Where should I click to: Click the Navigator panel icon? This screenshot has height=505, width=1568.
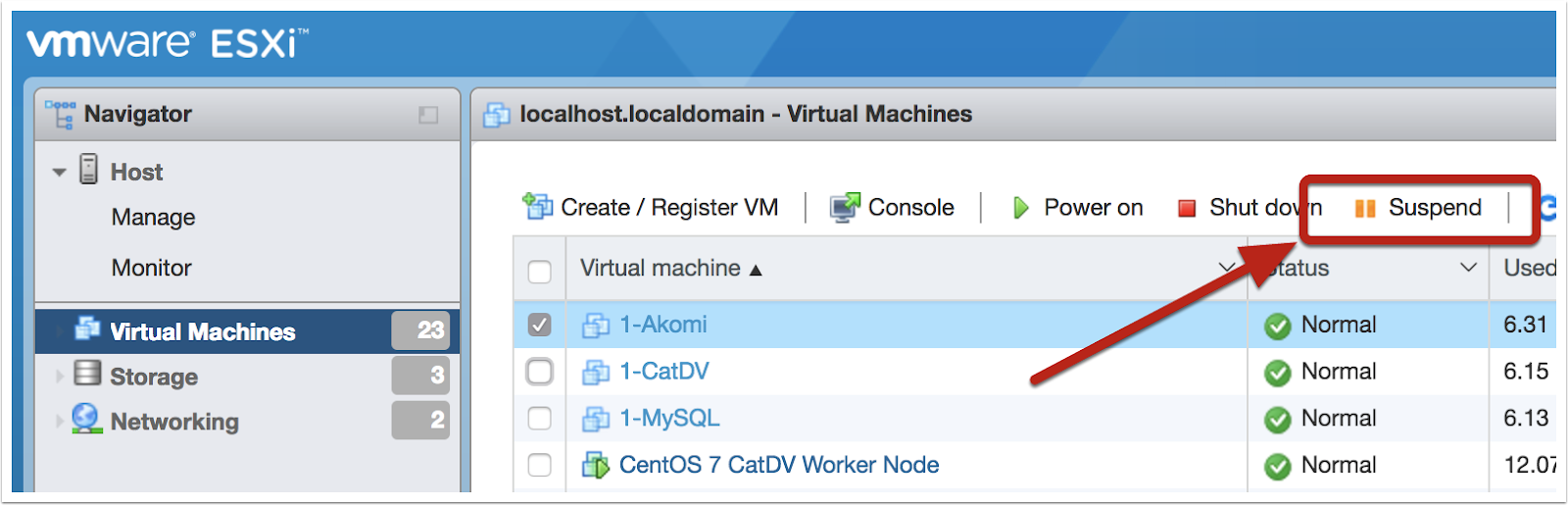point(60,114)
